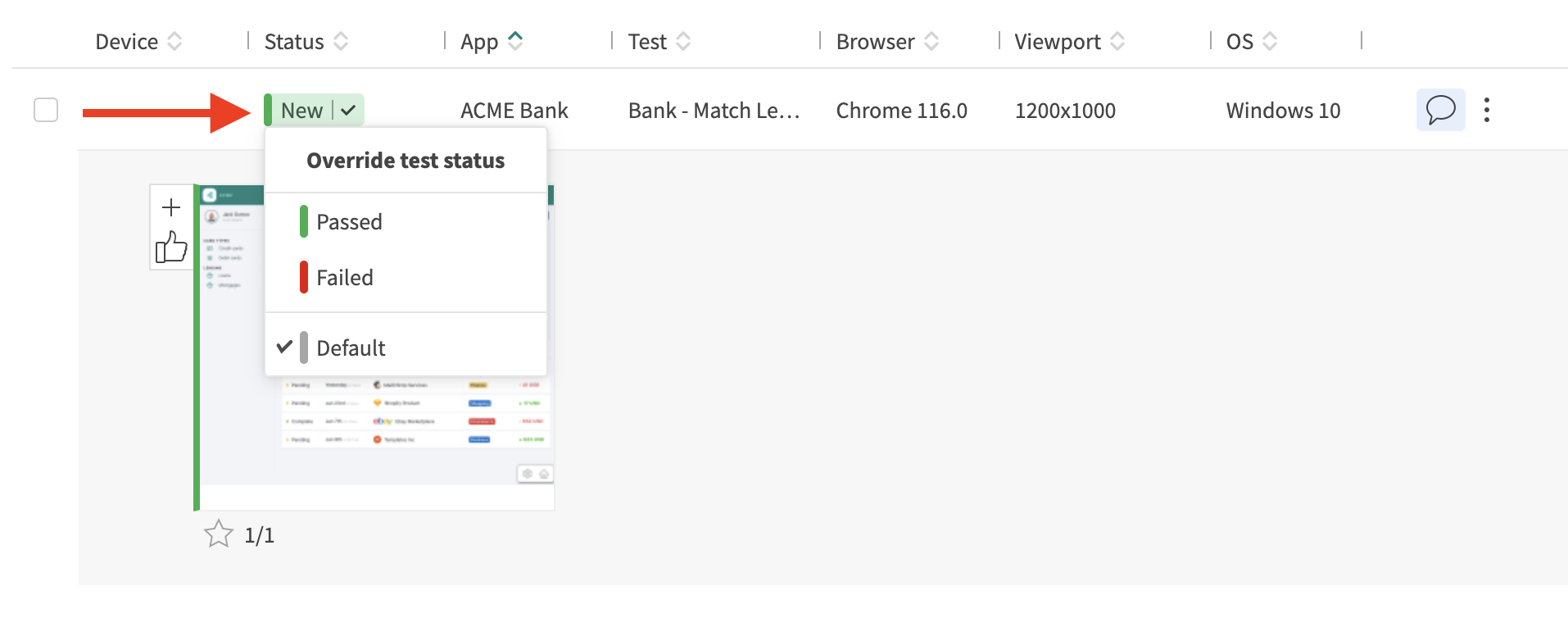Screen dimensions: 1568x618
Task: Choose the checked Default status option
Action: point(351,348)
